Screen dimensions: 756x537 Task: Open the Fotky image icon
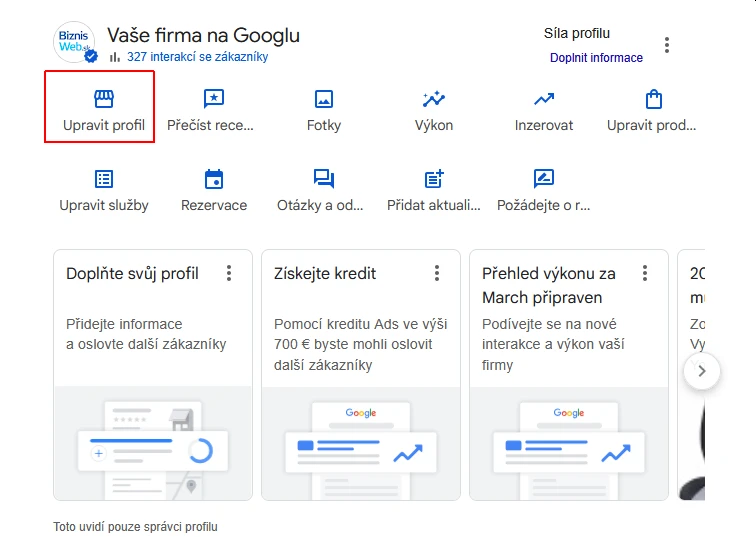click(x=324, y=99)
